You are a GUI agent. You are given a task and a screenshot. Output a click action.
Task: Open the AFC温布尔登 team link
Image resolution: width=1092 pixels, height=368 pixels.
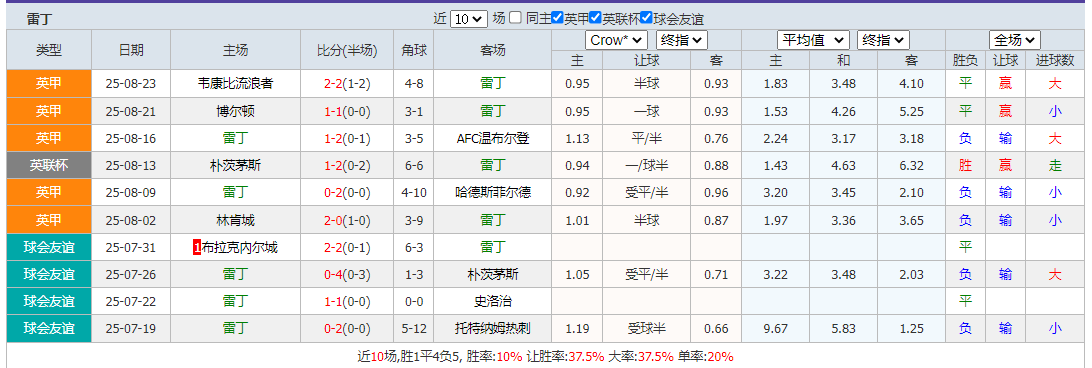tap(493, 139)
